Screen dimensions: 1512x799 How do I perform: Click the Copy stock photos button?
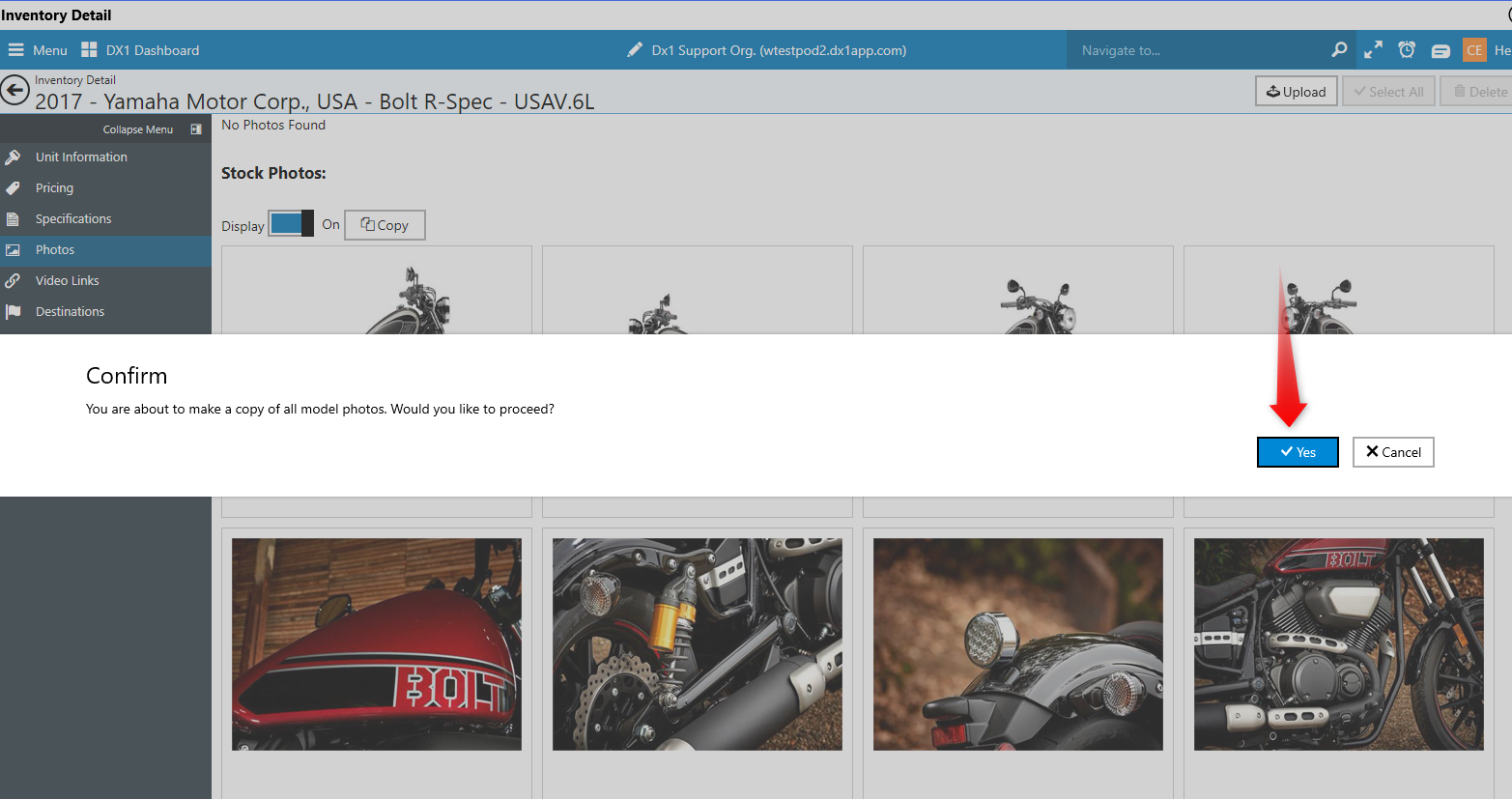click(385, 224)
